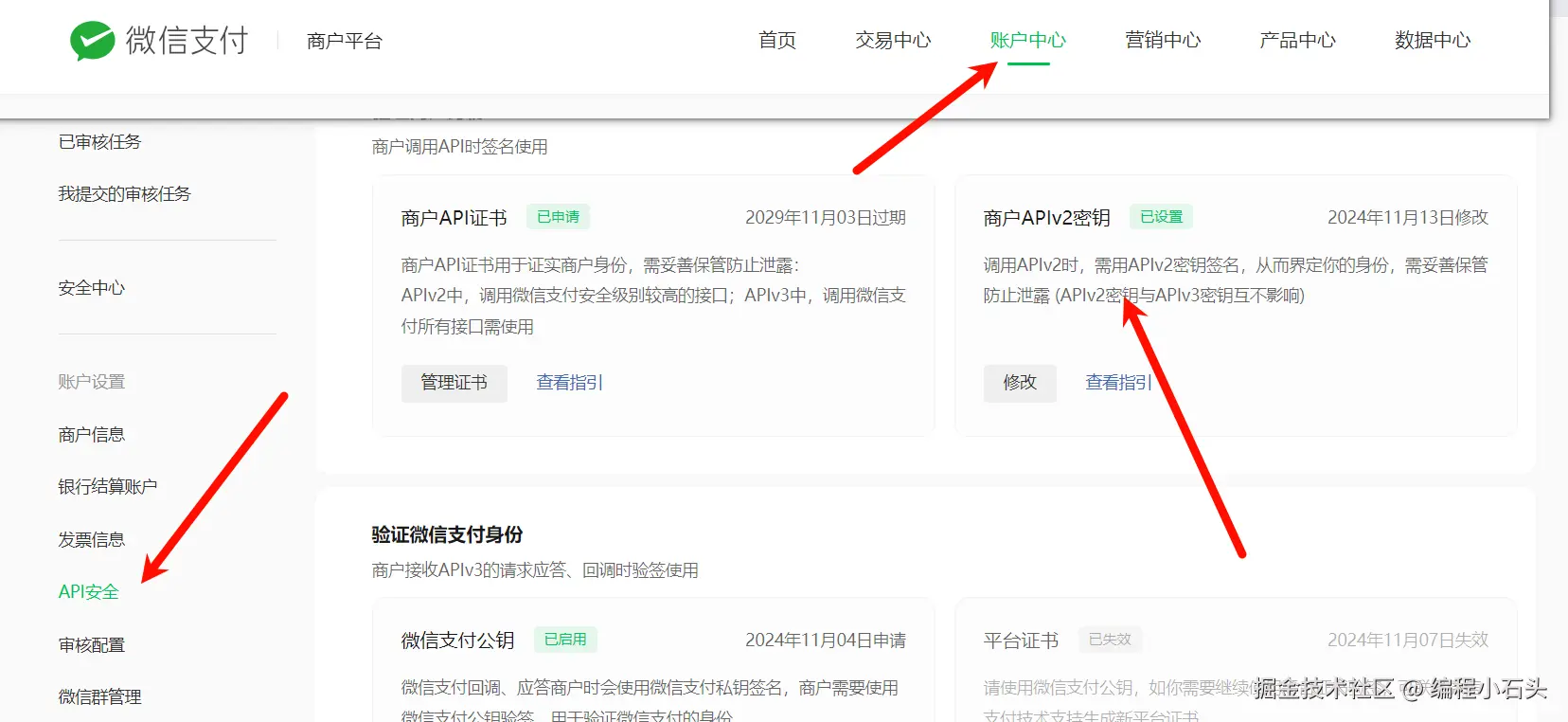This screenshot has height=722, width=1568.
Task: Click the 商户APIv2密钥 card title
Action: coord(1046,218)
